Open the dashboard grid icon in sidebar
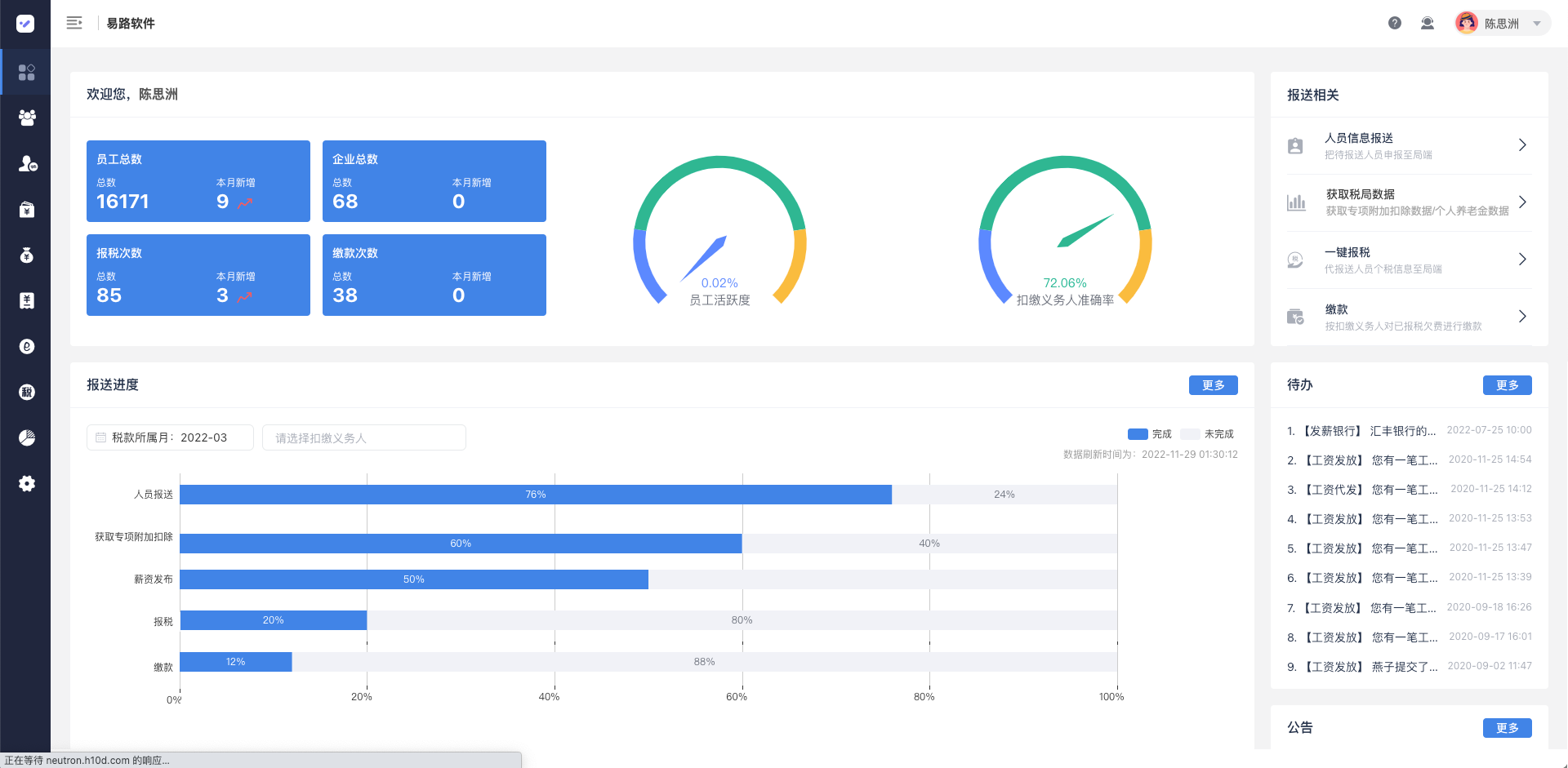Screen dimensions: 1568x768 (26, 73)
